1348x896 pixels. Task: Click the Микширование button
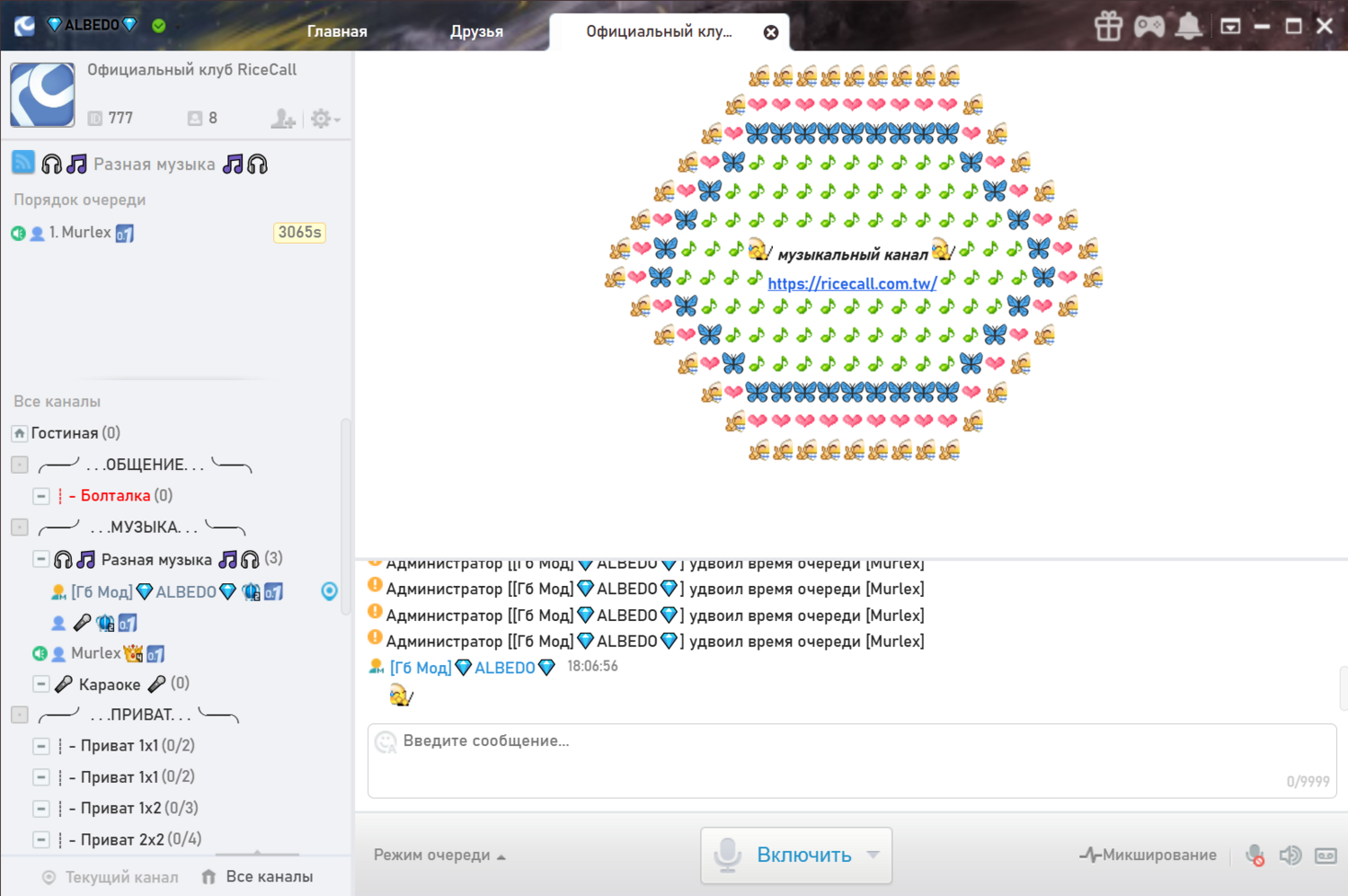pyautogui.click(x=1148, y=856)
